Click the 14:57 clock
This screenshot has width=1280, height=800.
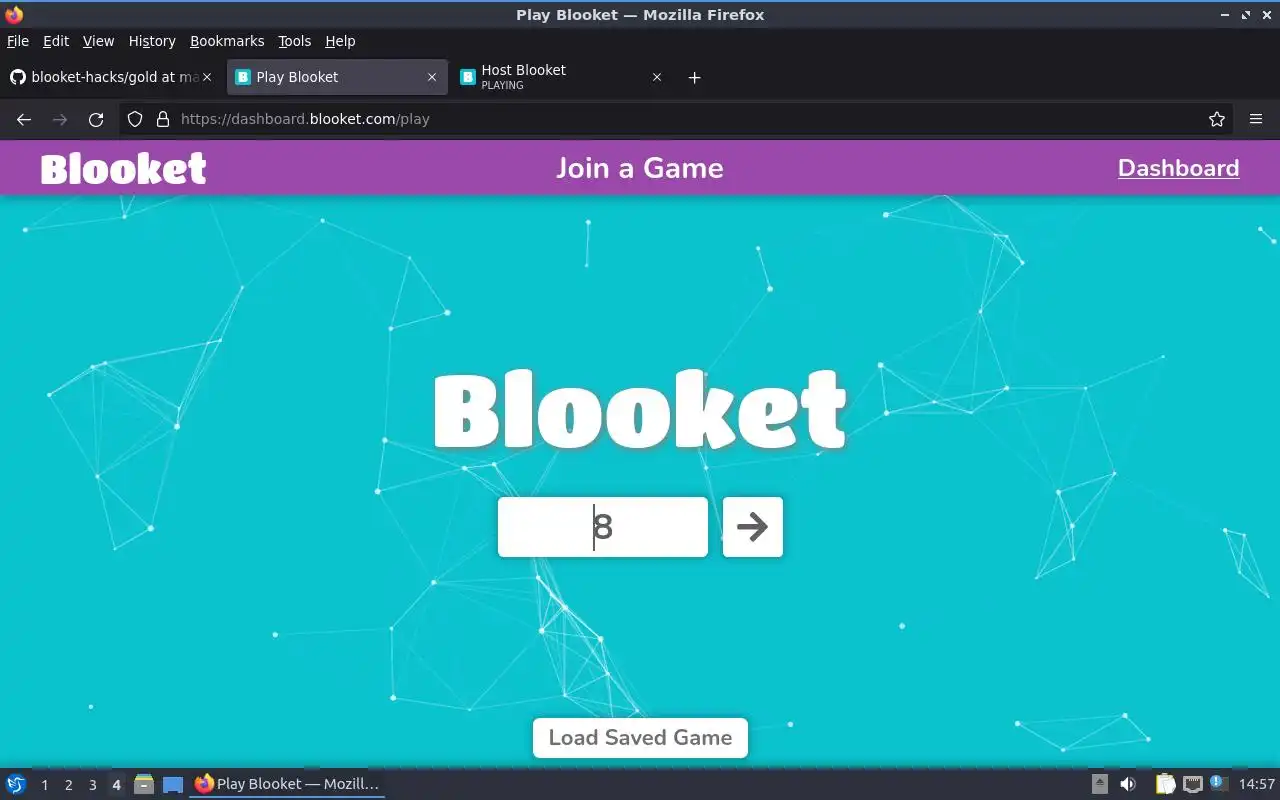1257,784
